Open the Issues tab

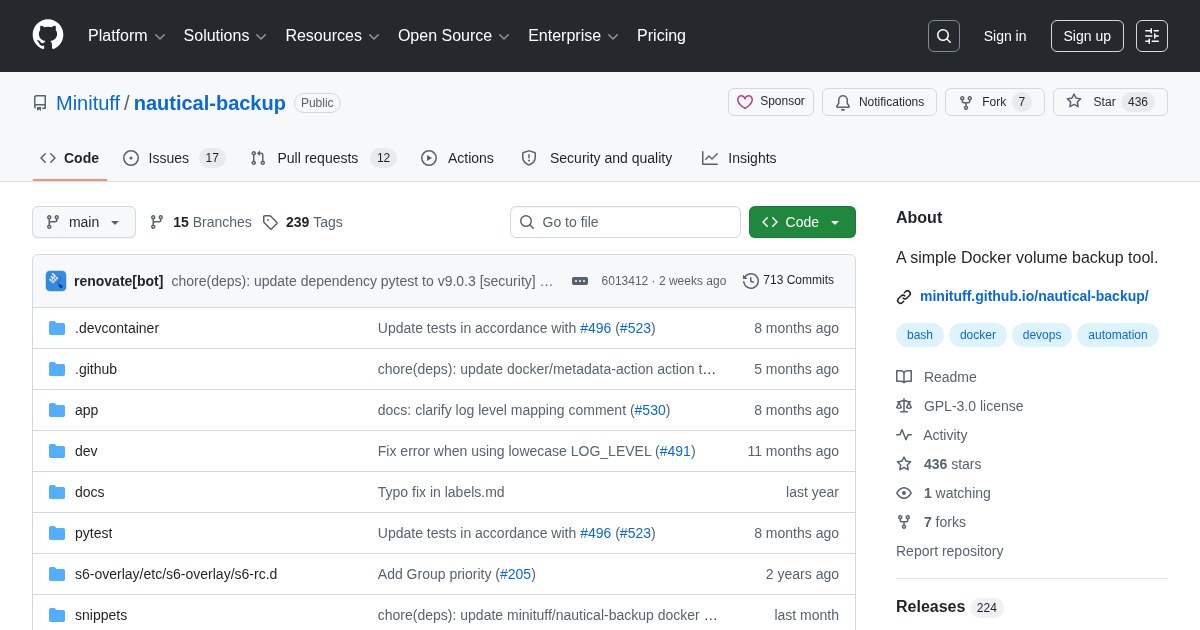point(174,158)
